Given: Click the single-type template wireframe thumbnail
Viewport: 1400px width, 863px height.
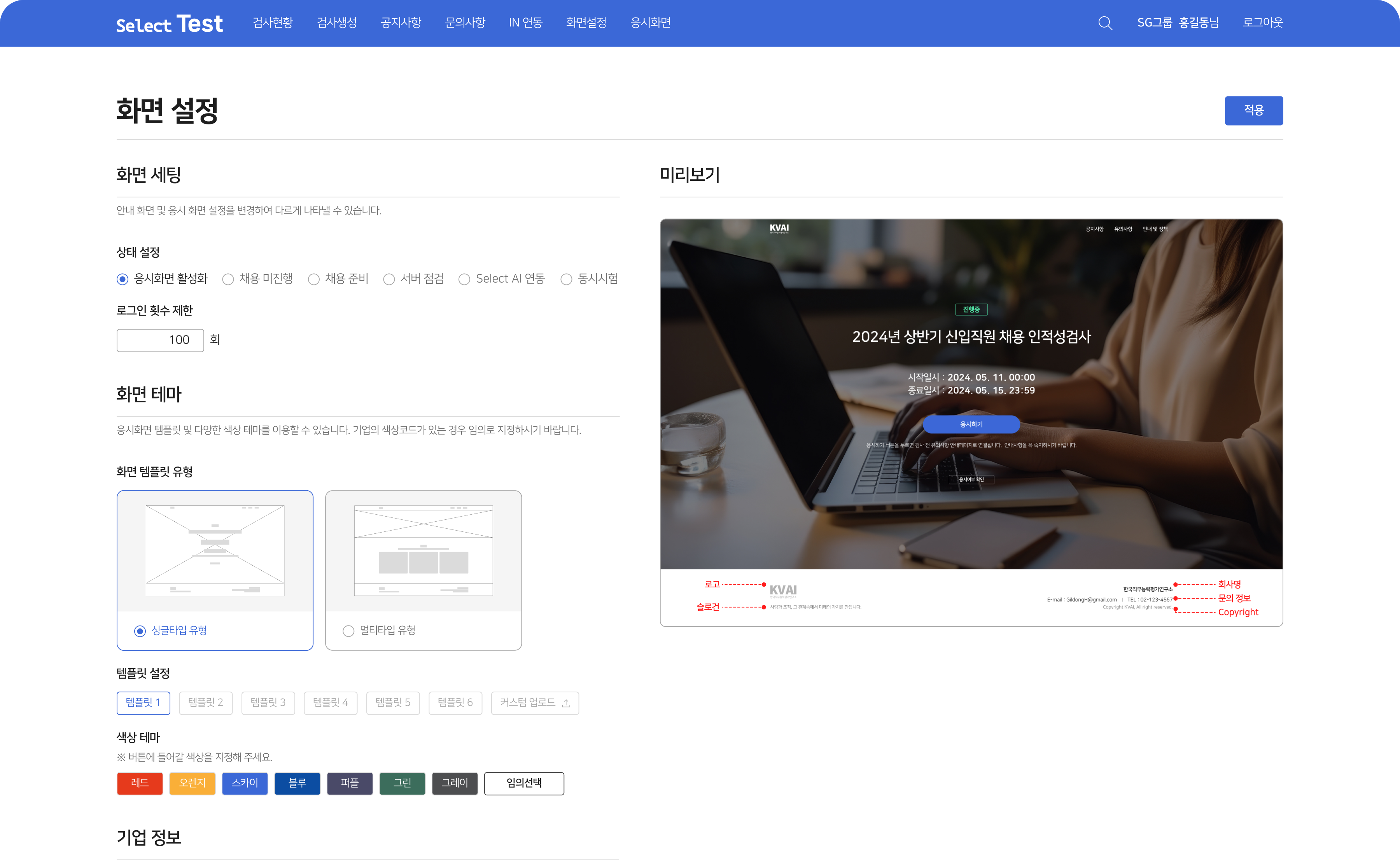Looking at the screenshot, I should (215, 550).
